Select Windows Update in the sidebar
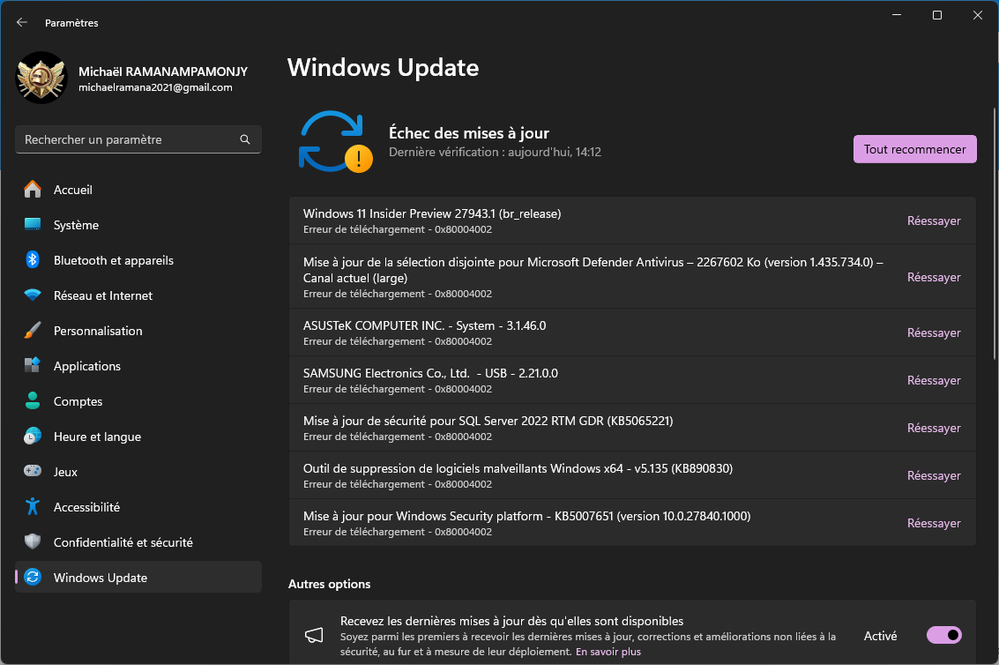The height and width of the screenshot is (665, 999). pos(138,577)
